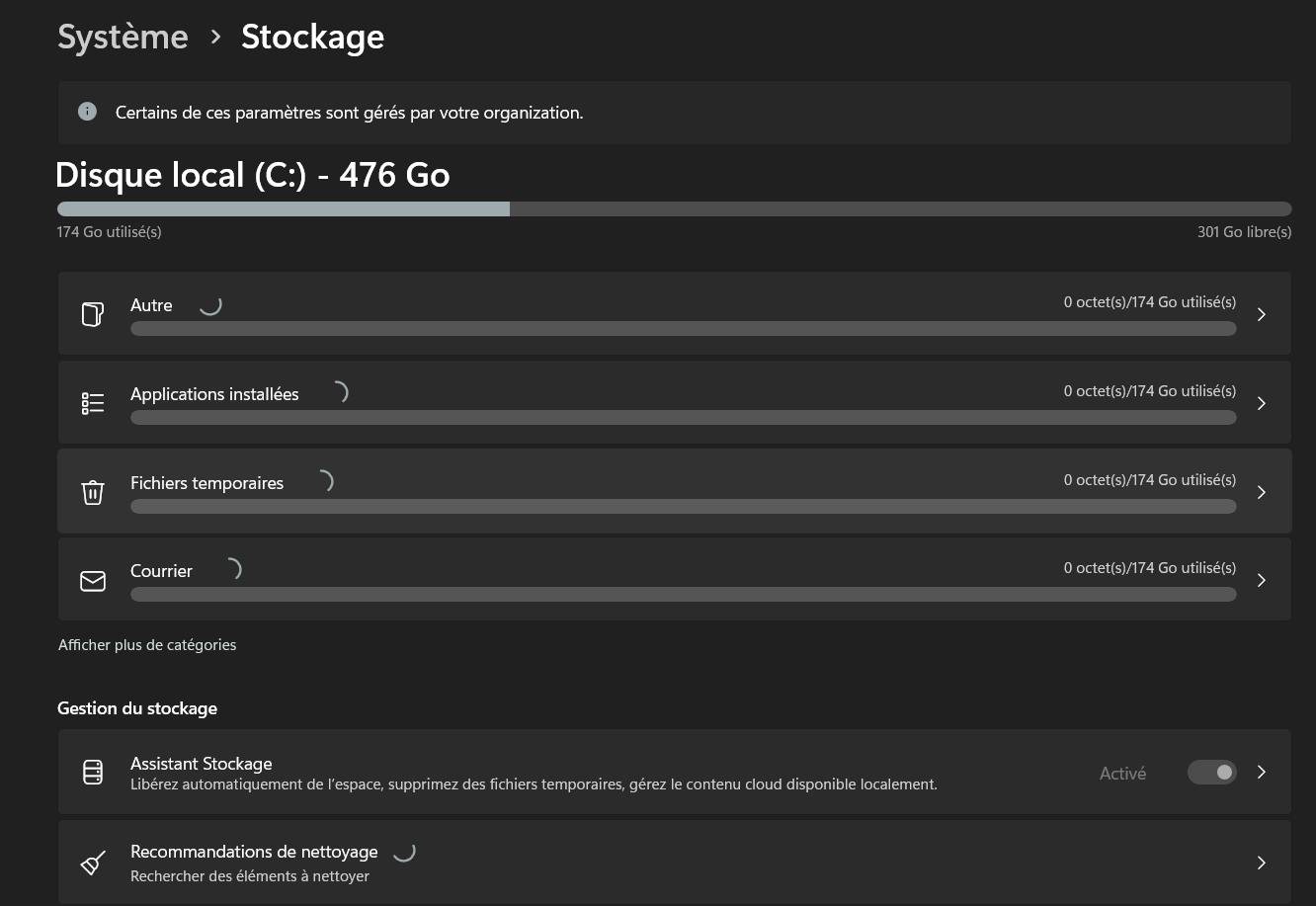Open Recommandations de nettoyage chevron
This screenshot has height=906, width=1316.
pyautogui.click(x=1262, y=863)
